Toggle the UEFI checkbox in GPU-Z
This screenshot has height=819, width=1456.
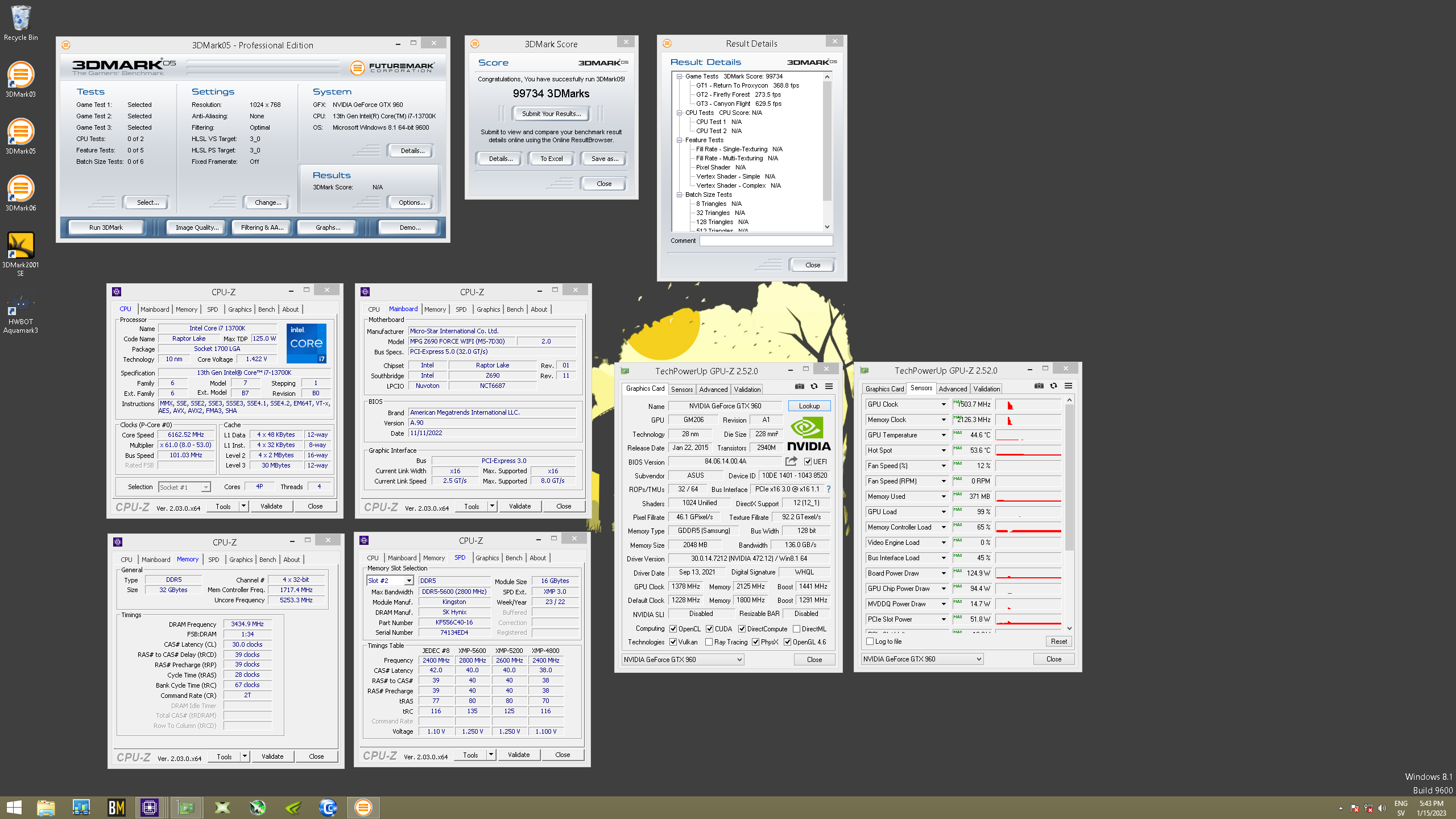808,462
